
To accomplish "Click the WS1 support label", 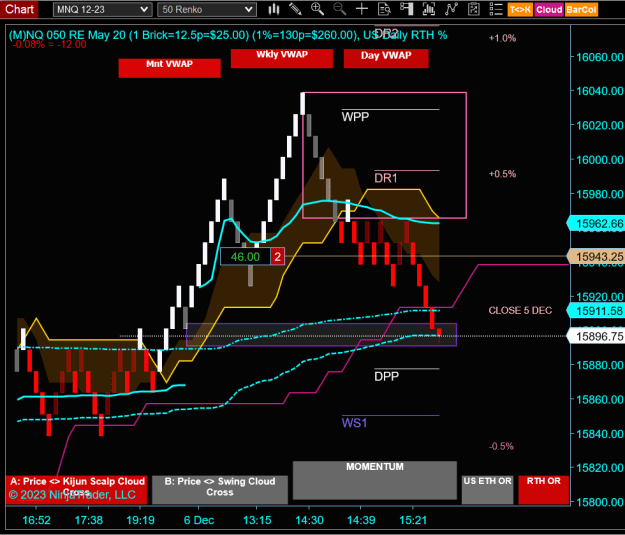I will point(354,423).
